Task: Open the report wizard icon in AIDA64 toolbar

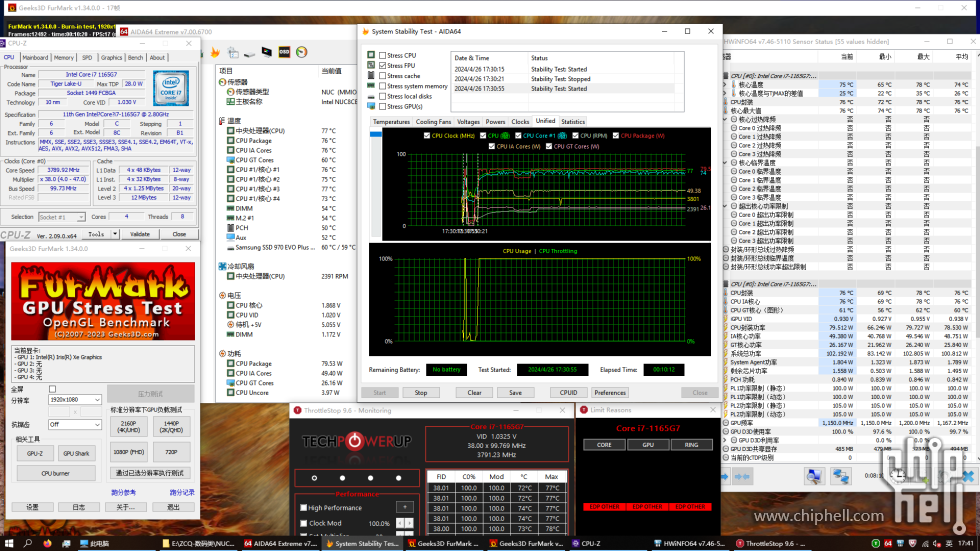Action: pos(233,52)
